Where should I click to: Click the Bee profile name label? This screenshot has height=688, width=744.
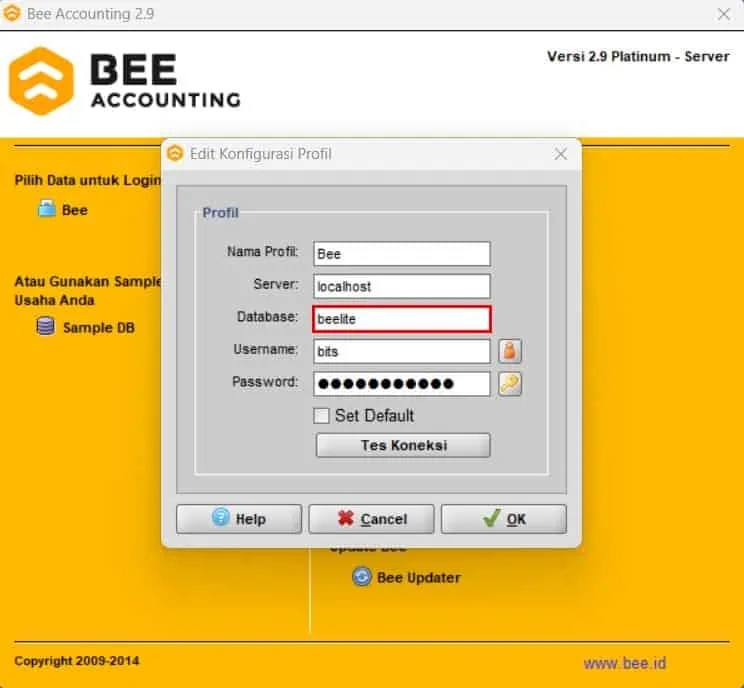click(x=74, y=210)
